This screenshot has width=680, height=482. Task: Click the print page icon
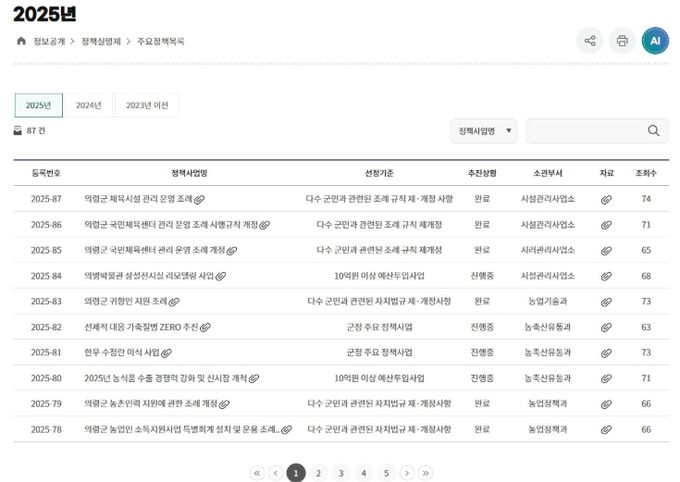click(622, 41)
